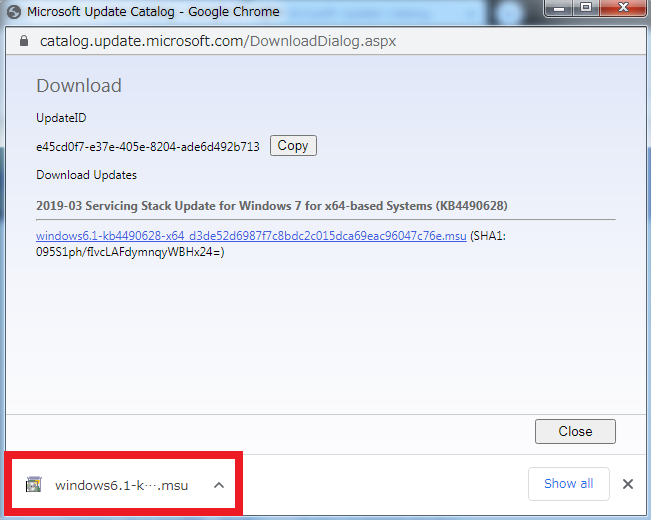Click the Download heading

79,86
